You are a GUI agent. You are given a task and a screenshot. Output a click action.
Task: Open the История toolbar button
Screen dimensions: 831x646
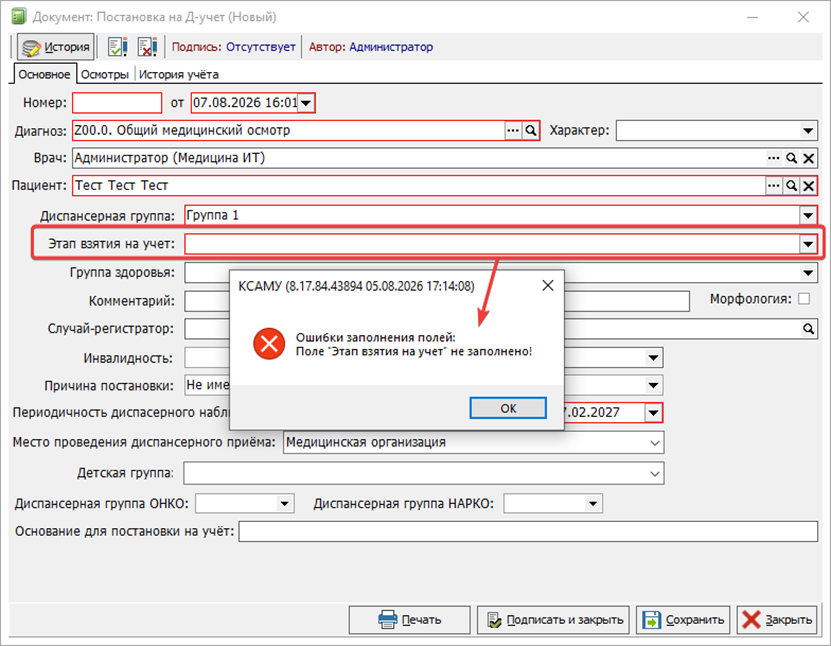click(x=56, y=47)
